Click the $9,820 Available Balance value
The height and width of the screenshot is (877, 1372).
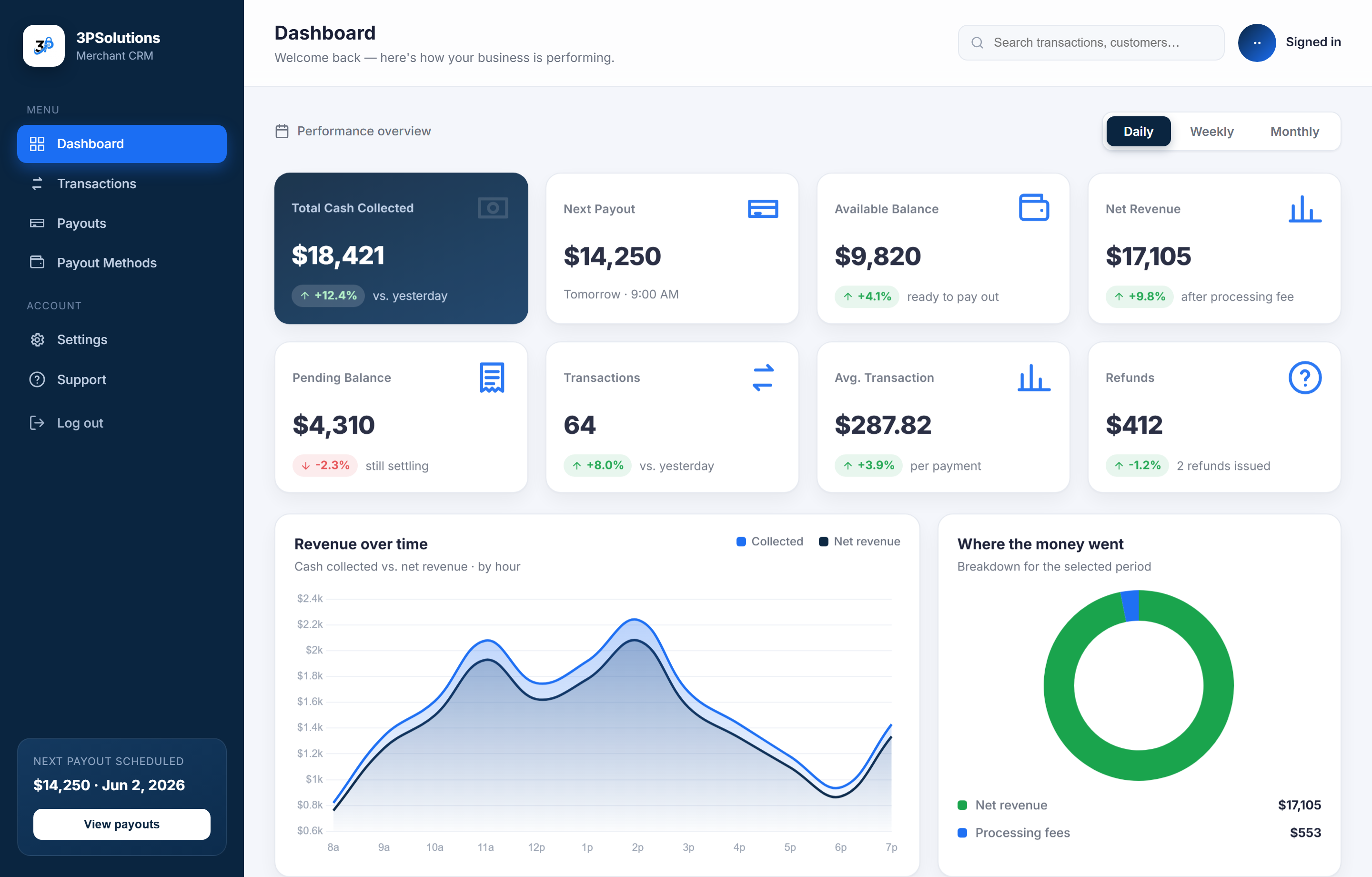point(878,256)
